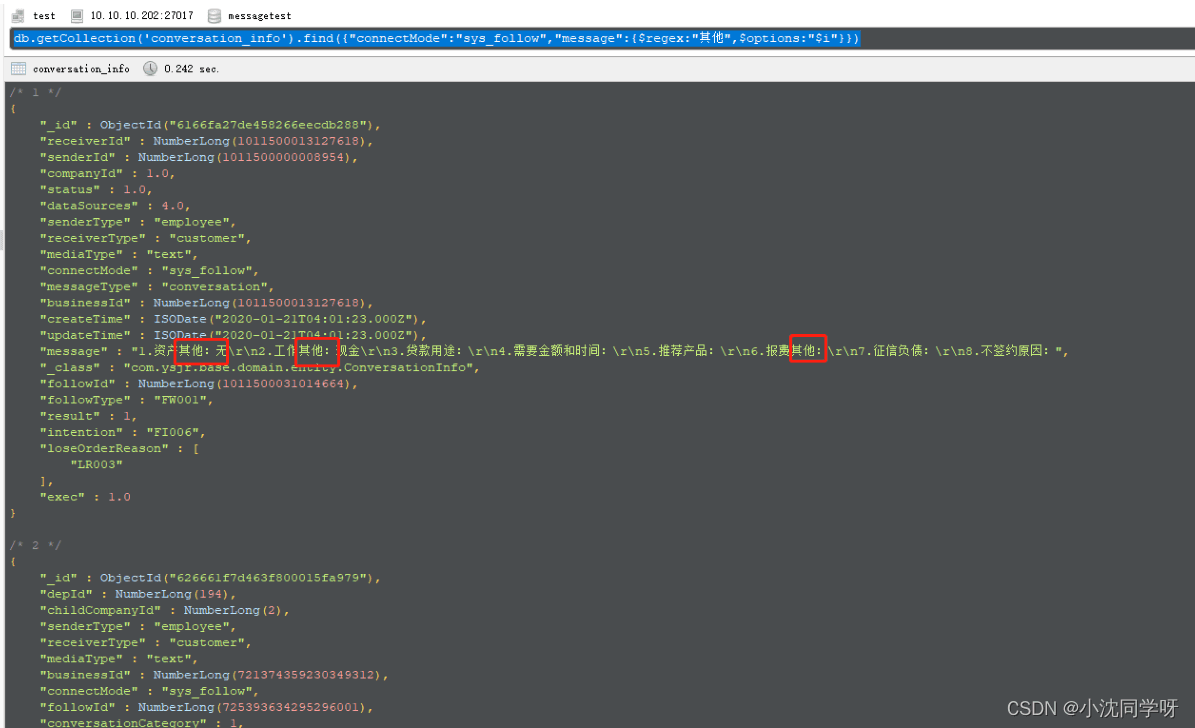Click the "status" : 1.0 line
This screenshot has width=1195, height=728.
click(x=96, y=189)
